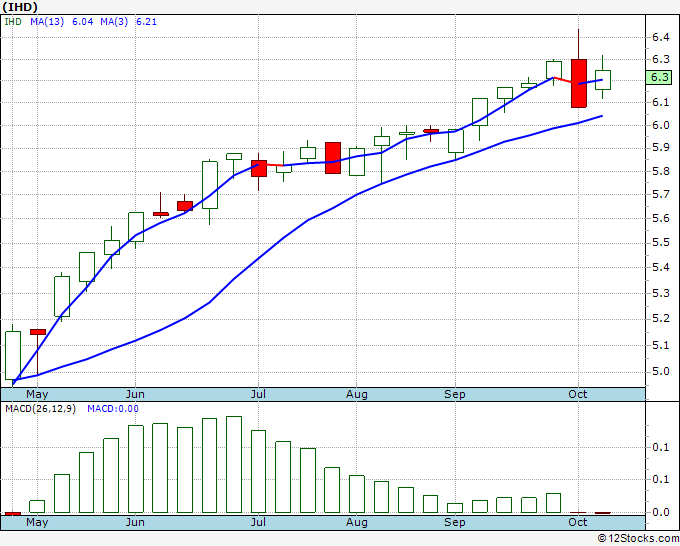This screenshot has height=546, width=680.
Task: Select the red candlestick in late July
Action: coord(333,158)
